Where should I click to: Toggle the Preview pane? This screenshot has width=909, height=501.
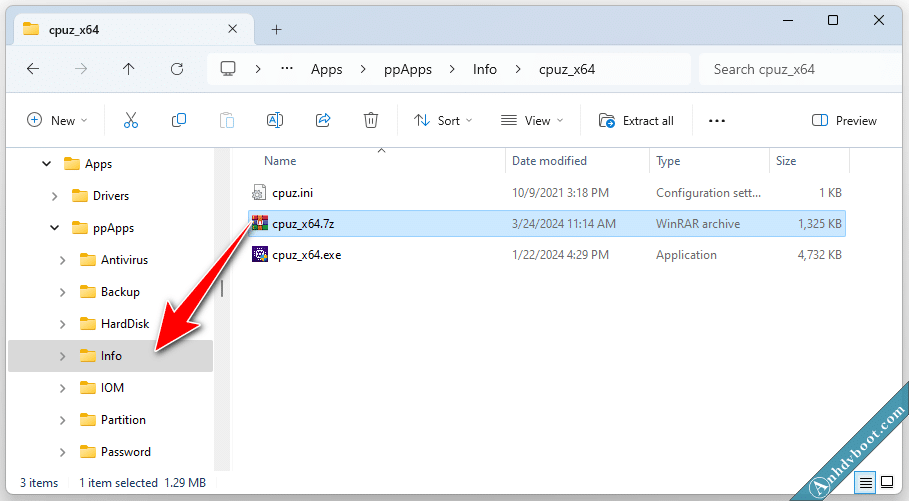pyautogui.click(x=844, y=121)
